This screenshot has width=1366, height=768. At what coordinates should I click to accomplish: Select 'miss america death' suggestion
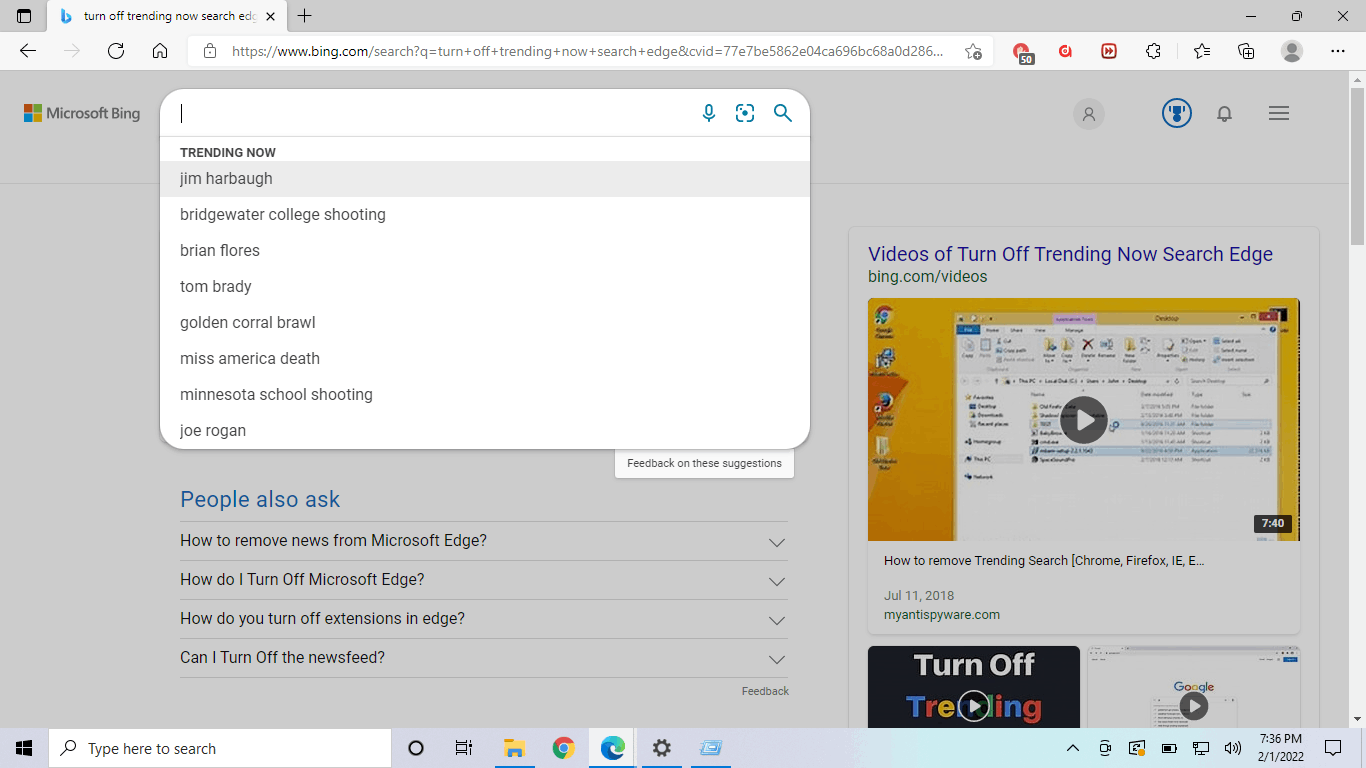click(485, 359)
